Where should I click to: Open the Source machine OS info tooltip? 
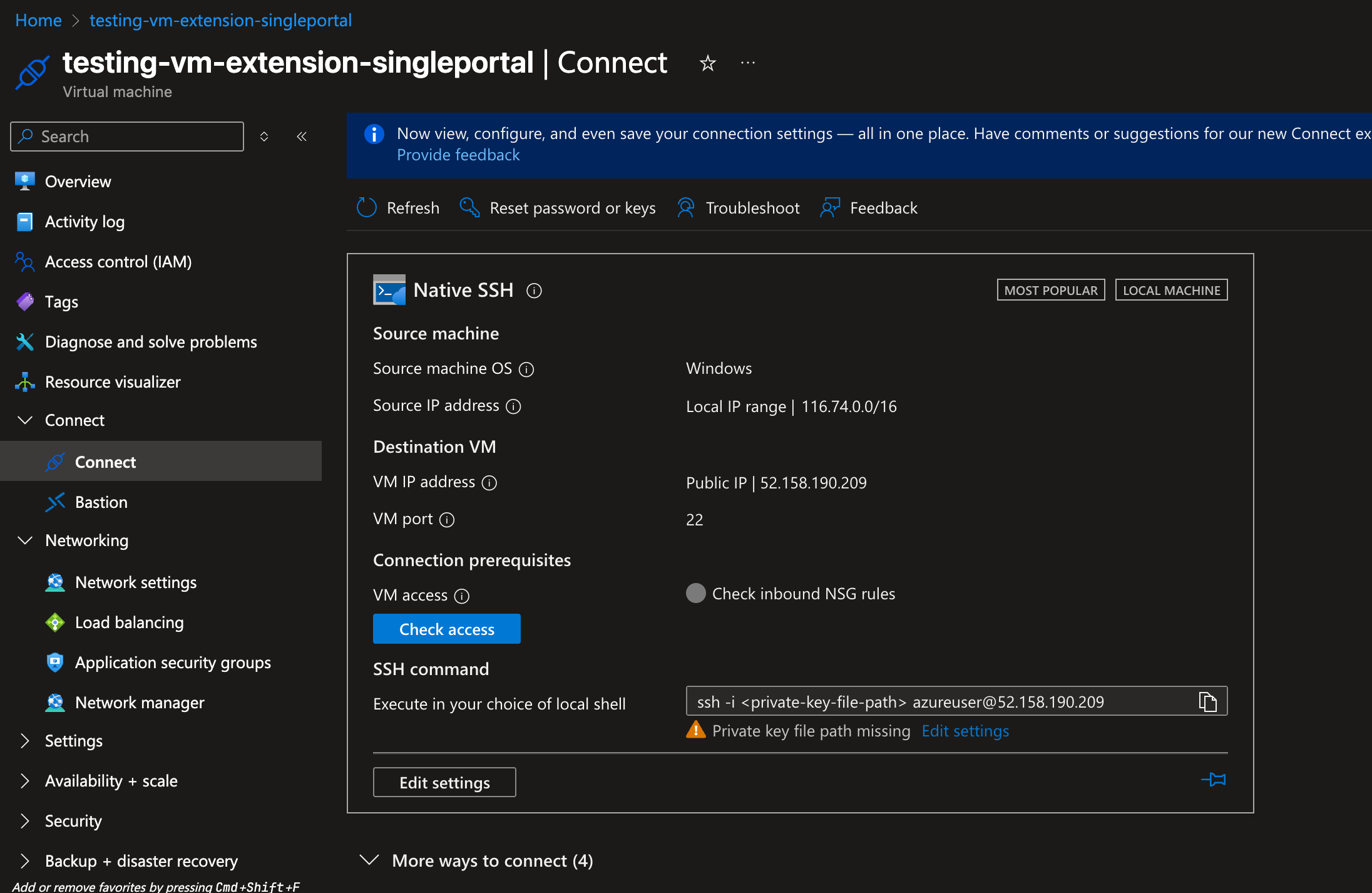[x=527, y=369]
